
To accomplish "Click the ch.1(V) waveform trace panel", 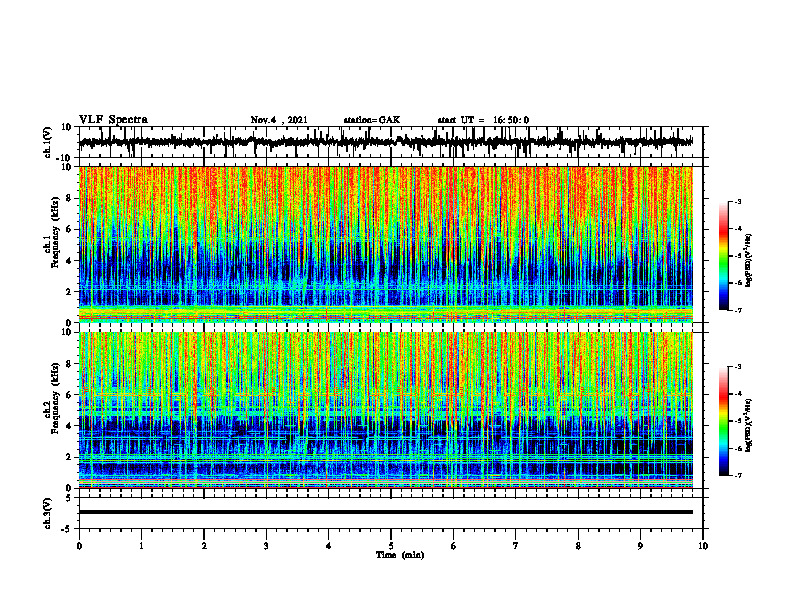I will (391, 142).
